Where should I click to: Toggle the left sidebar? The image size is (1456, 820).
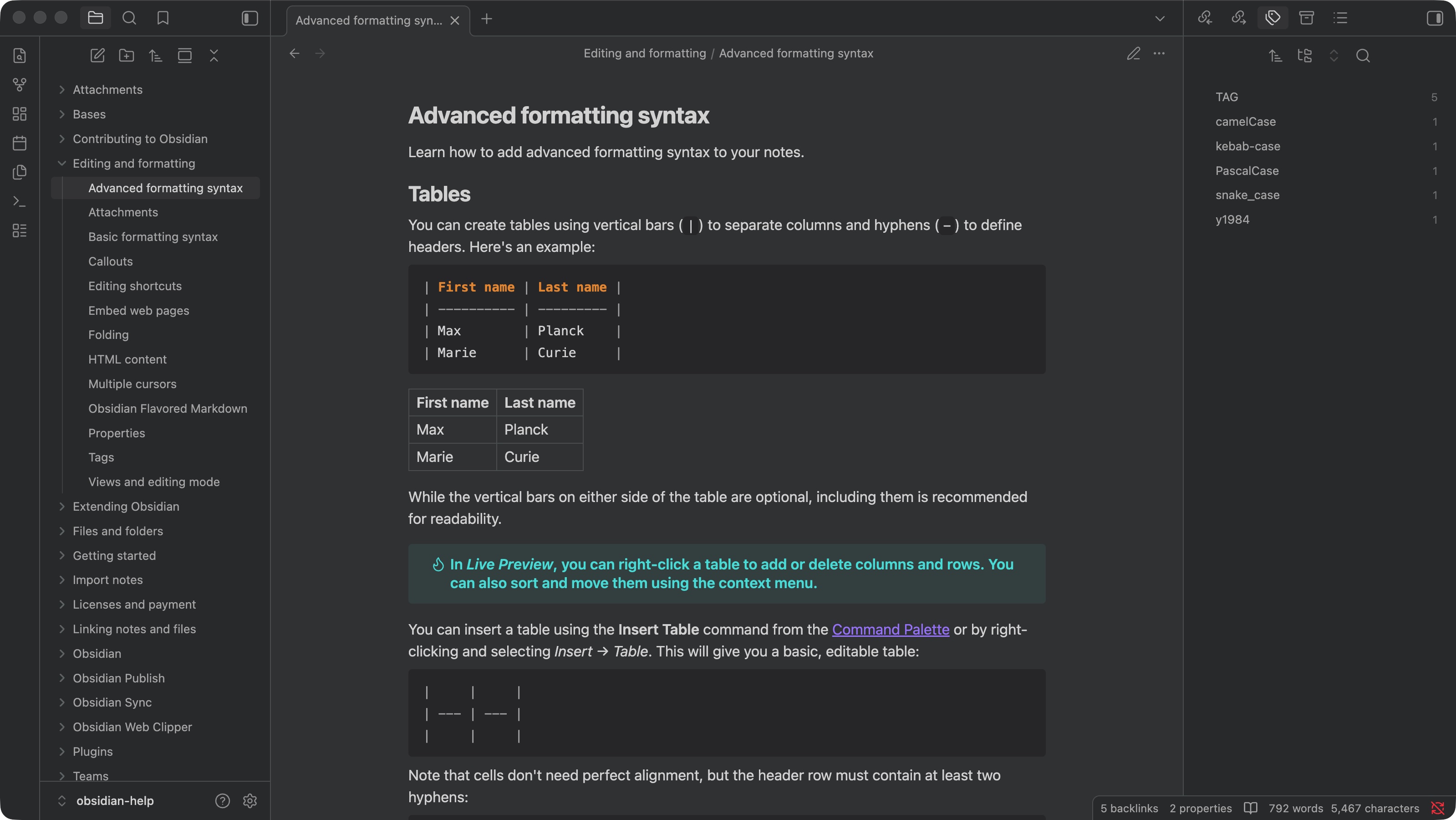click(250, 18)
